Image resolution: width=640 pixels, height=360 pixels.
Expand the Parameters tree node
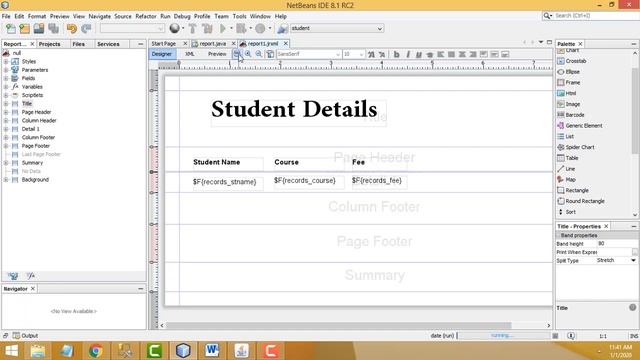6,70
